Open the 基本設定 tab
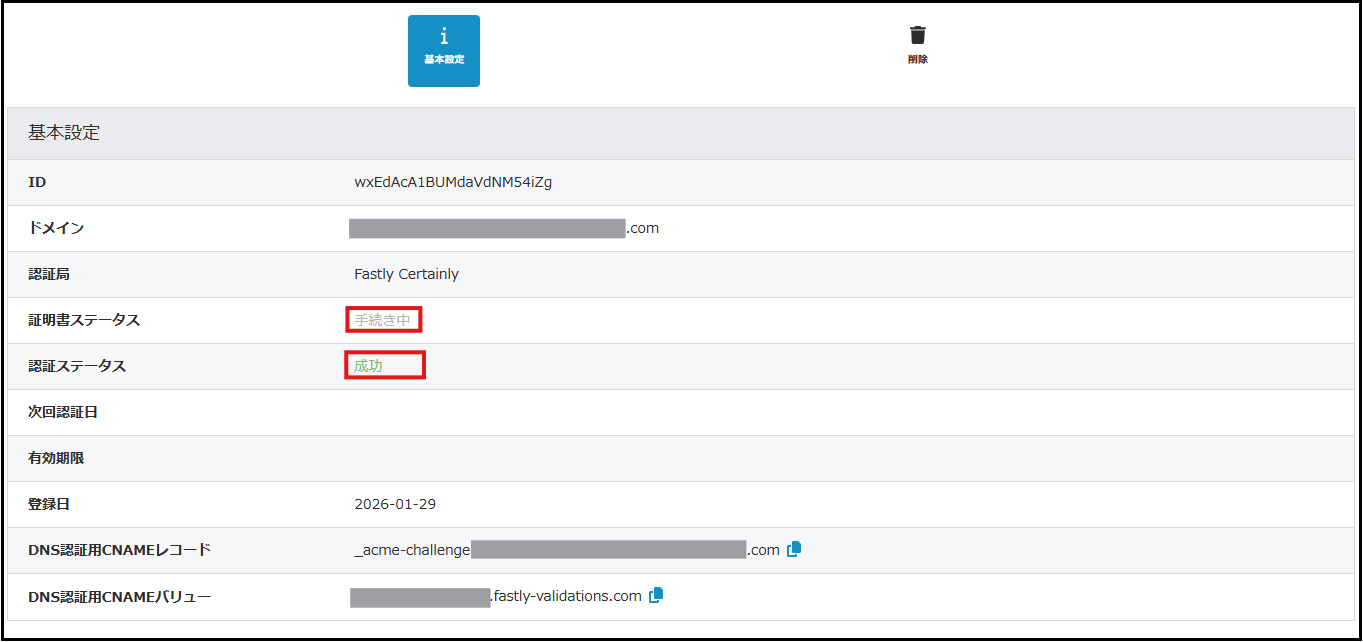1363x642 pixels. 443,50
